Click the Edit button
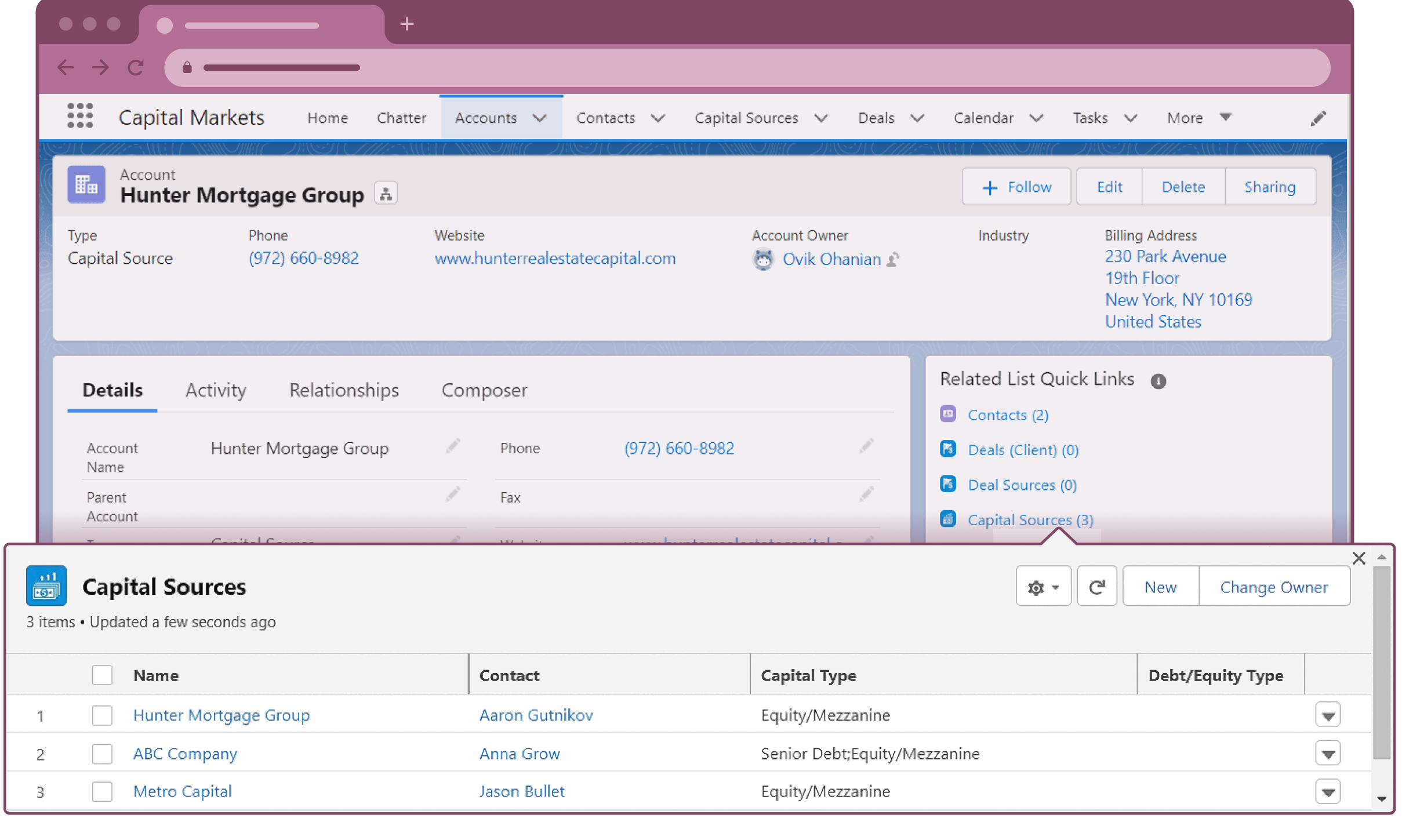Viewport: 1402px width, 840px height. click(x=1109, y=187)
